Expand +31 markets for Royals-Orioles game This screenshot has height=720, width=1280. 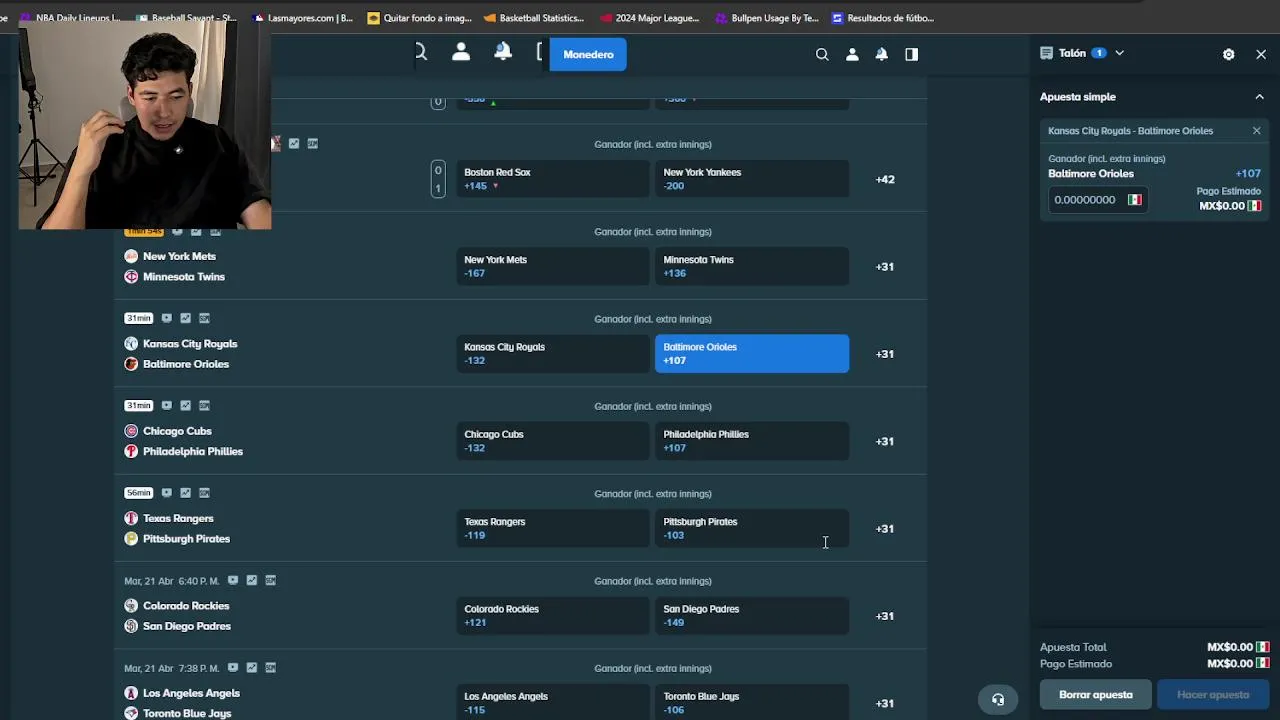pyautogui.click(x=885, y=354)
